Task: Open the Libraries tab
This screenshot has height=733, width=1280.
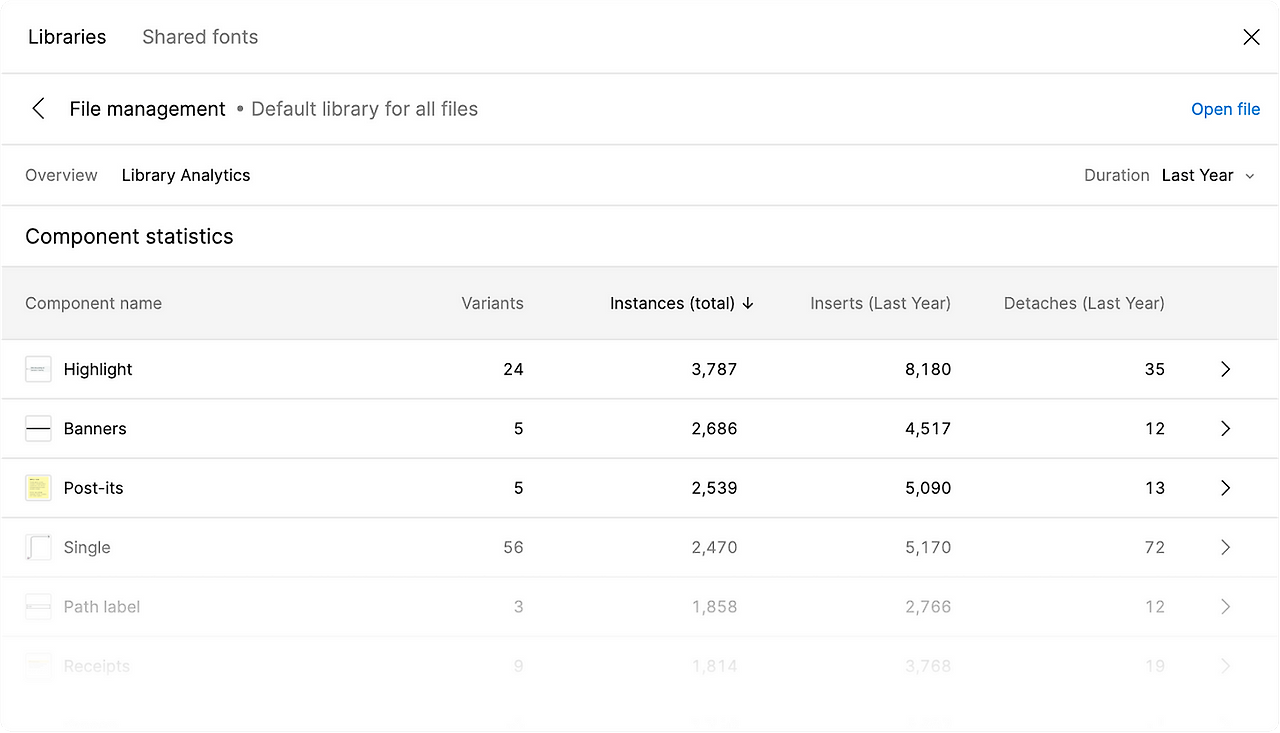Action: [x=67, y=37]
